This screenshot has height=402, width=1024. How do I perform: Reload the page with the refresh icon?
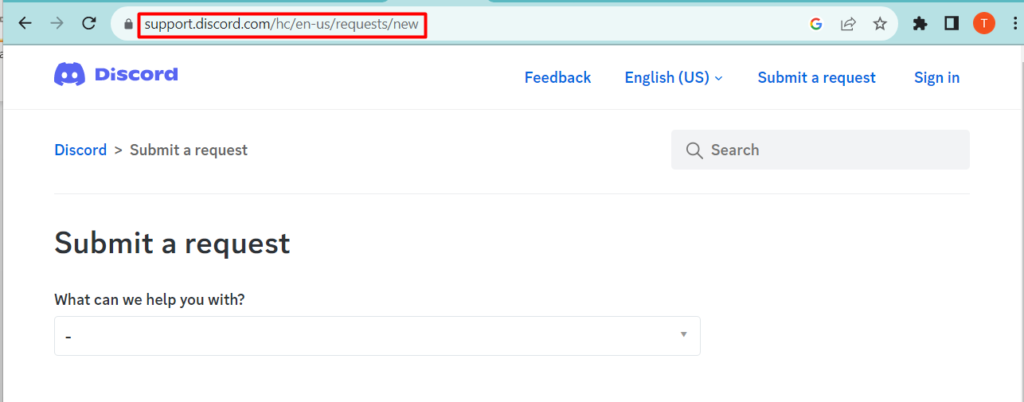coord(89,24)
